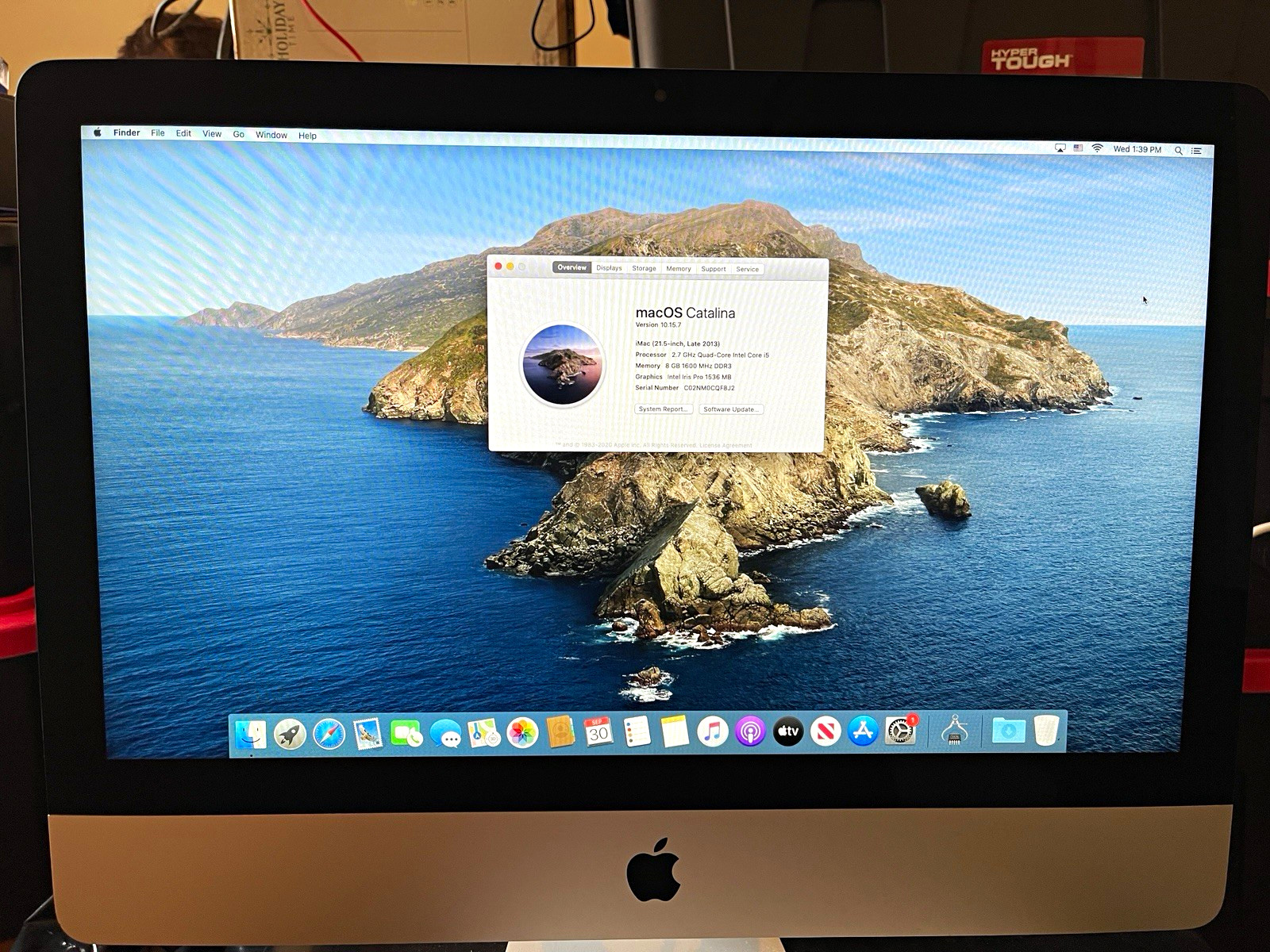Open the Mail stamp icon in Dock

368,734
